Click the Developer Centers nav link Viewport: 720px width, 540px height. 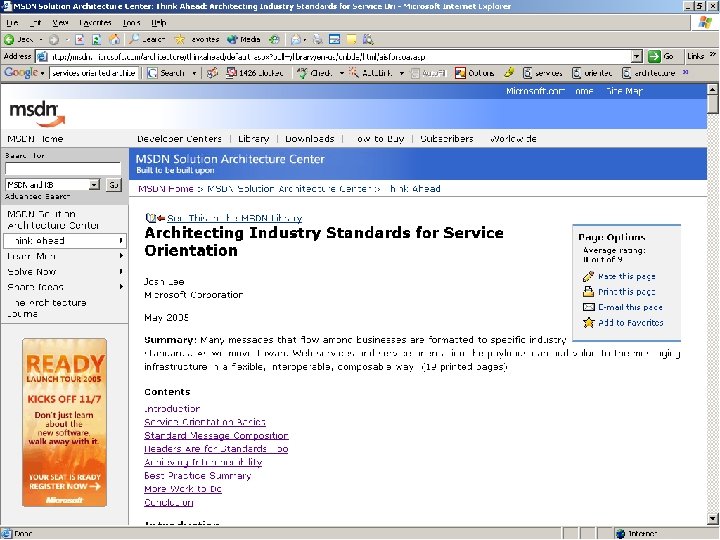click(x=179, y=139)
